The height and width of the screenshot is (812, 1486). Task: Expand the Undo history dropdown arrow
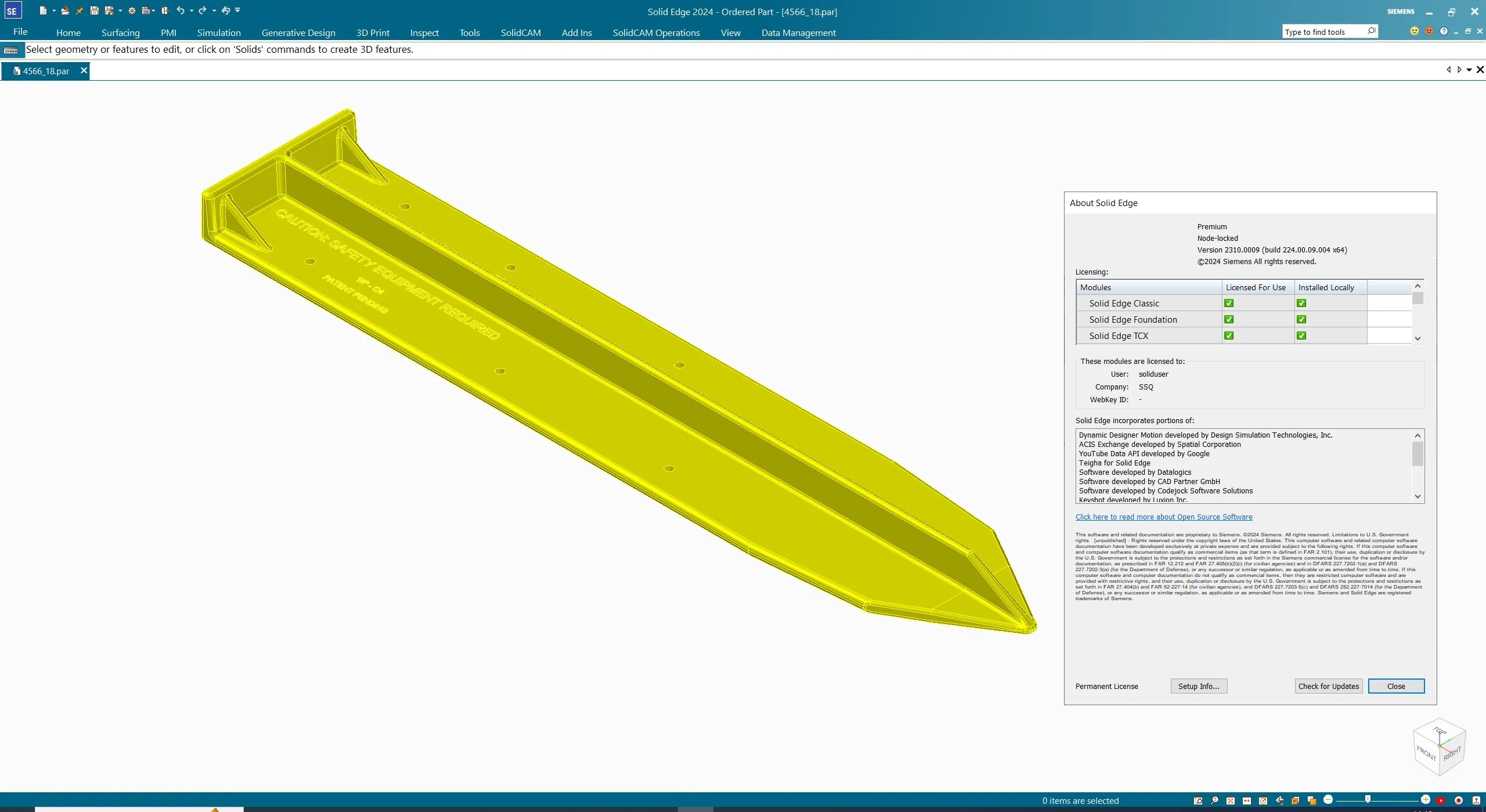click(x=192, y=11)
